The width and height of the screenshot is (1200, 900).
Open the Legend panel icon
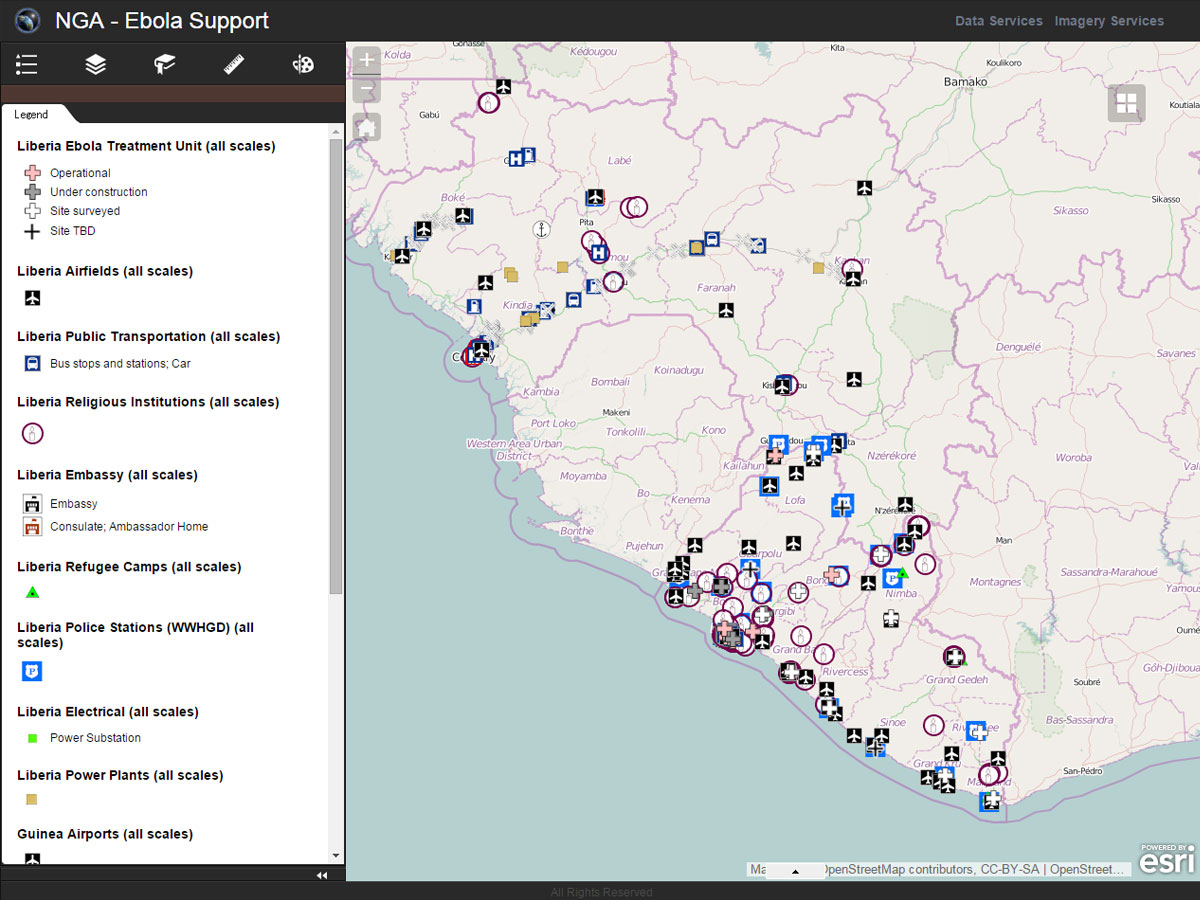(x=26, y=64)
